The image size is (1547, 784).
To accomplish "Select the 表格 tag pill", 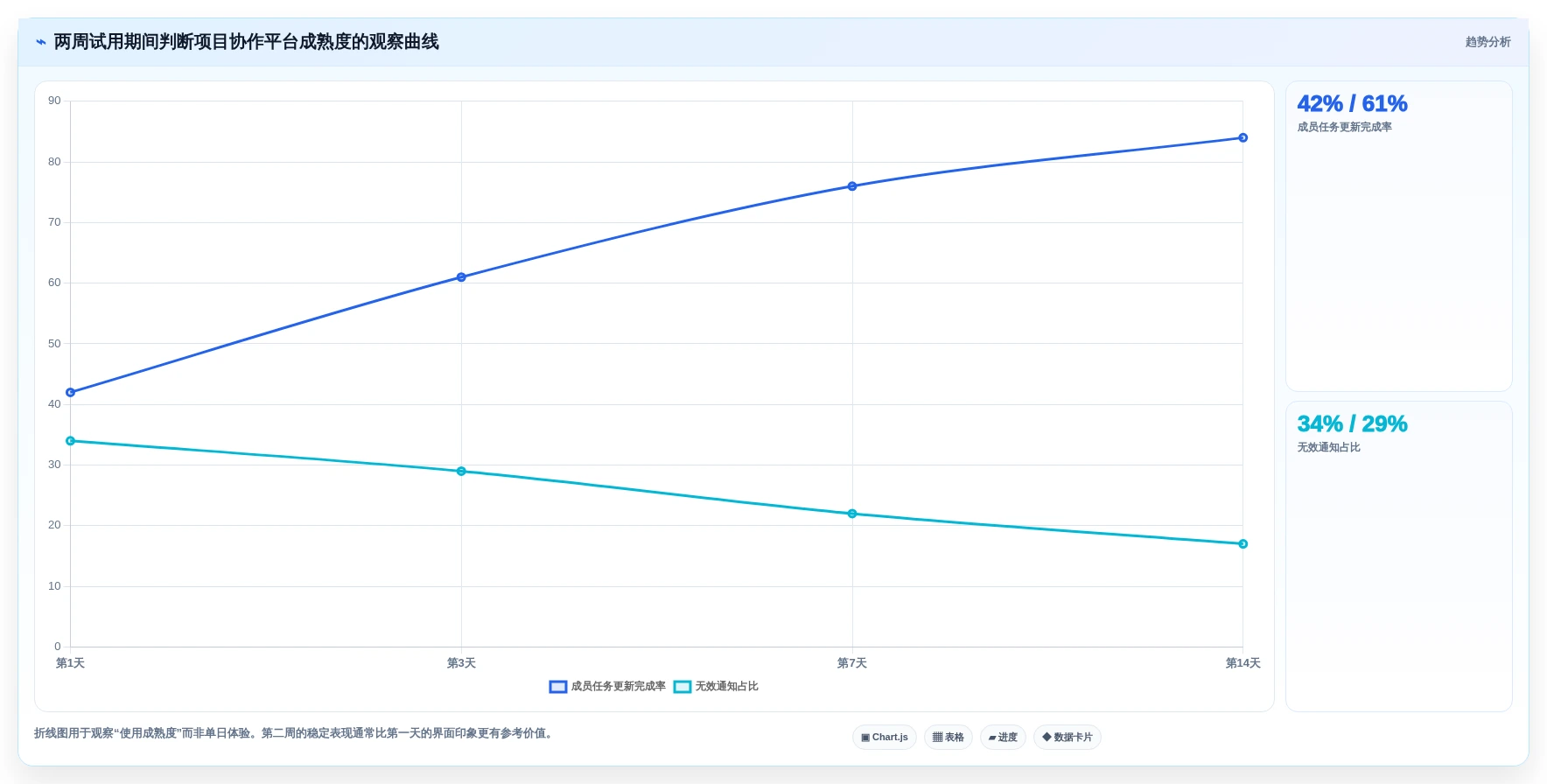I will coord(948,738).
